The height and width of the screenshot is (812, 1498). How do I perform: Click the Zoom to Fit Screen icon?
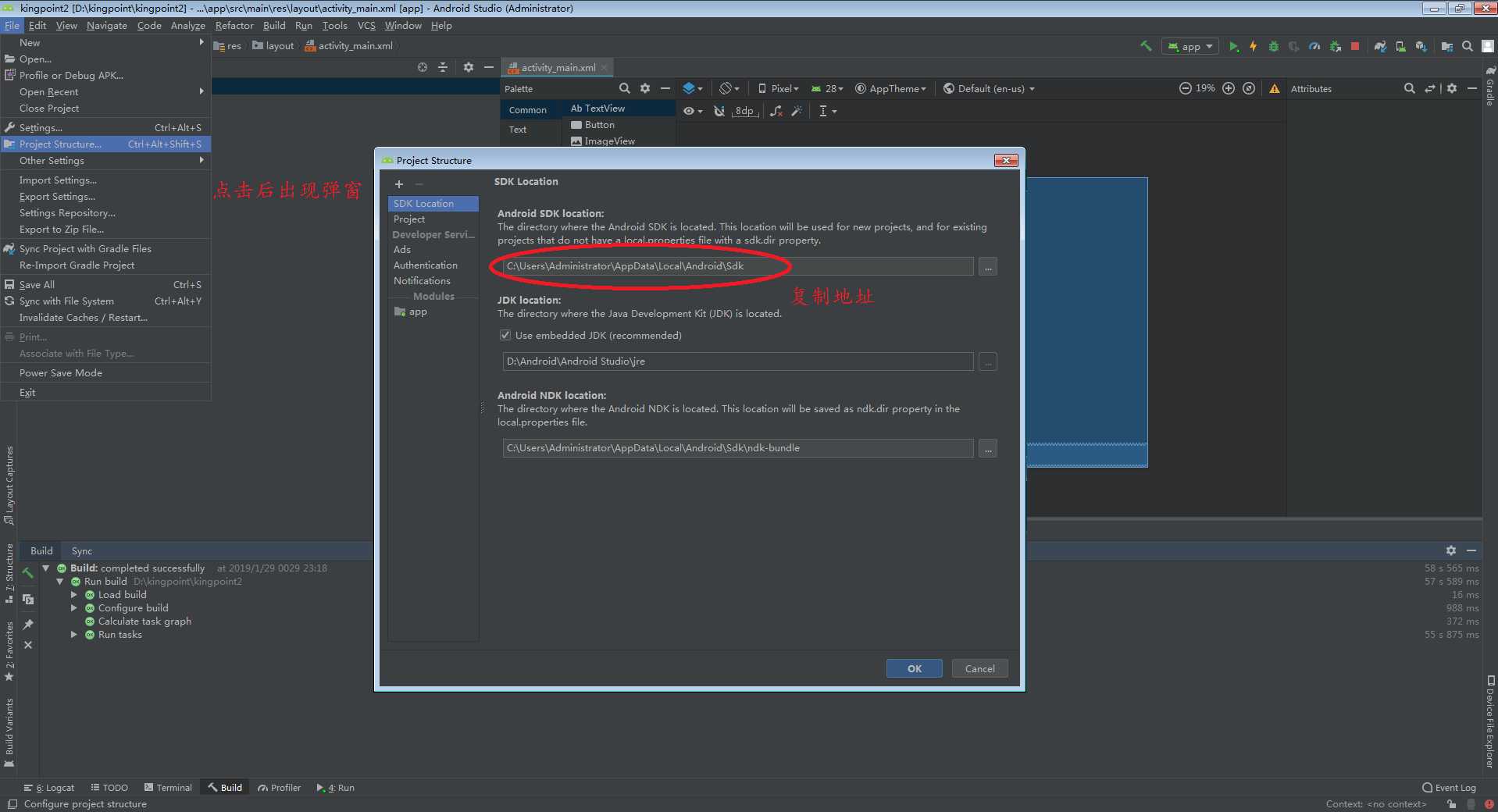coord(1249,88)
